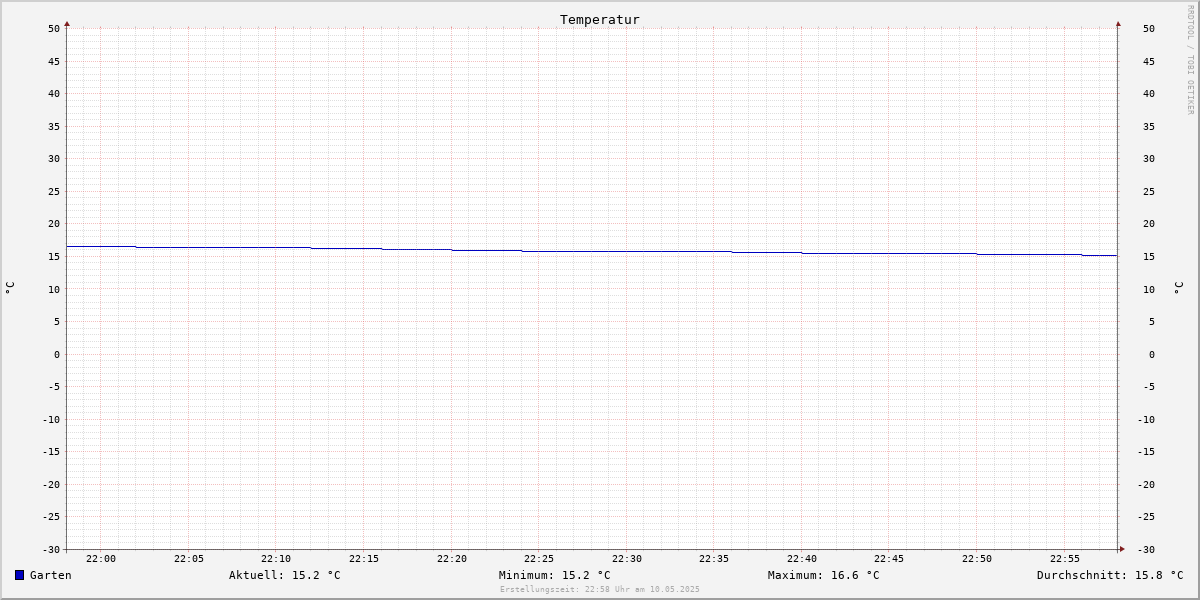Click the 22:00 time axis label
Screen dimensions: 1200x600
pos(101,558)
